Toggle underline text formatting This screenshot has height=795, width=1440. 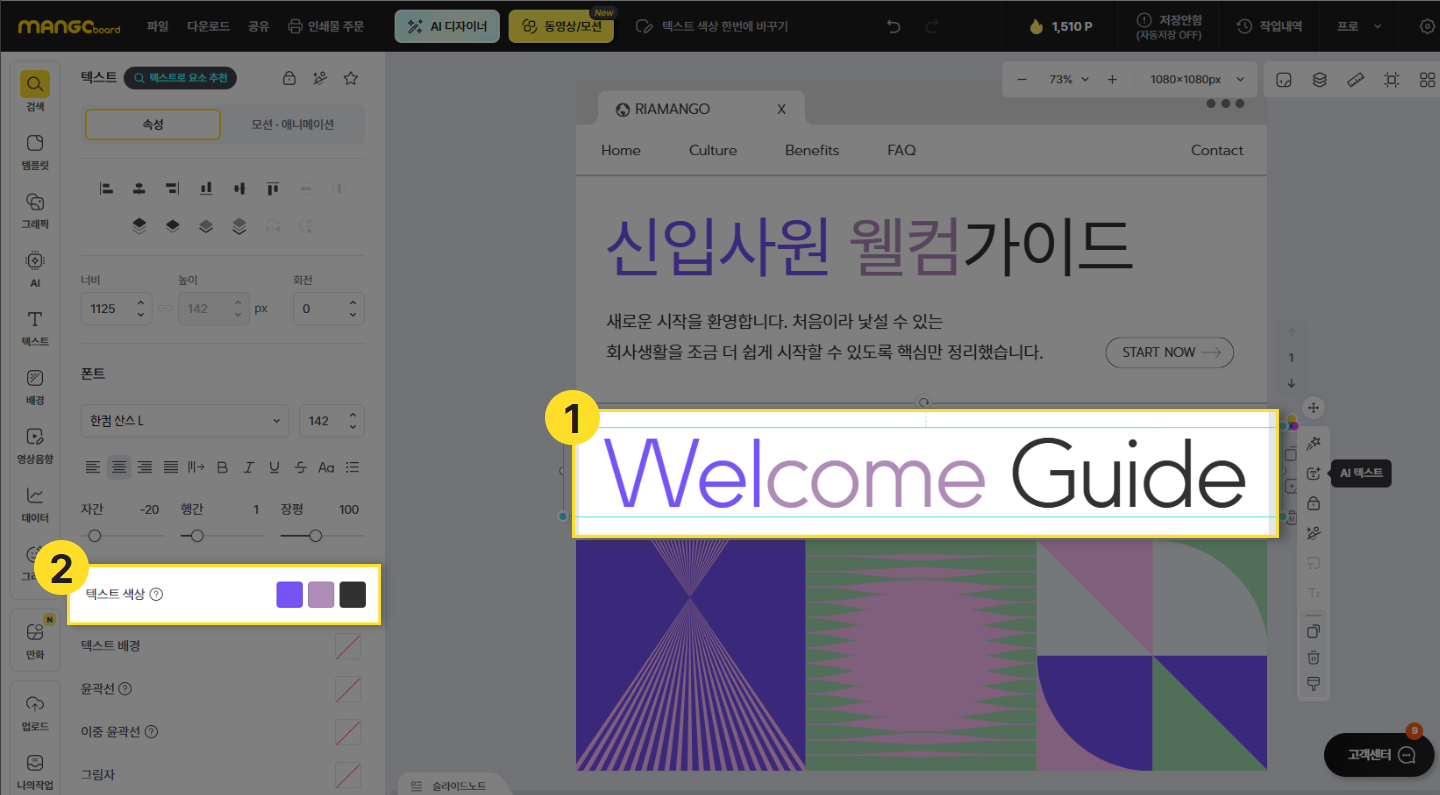click(274, 467)
